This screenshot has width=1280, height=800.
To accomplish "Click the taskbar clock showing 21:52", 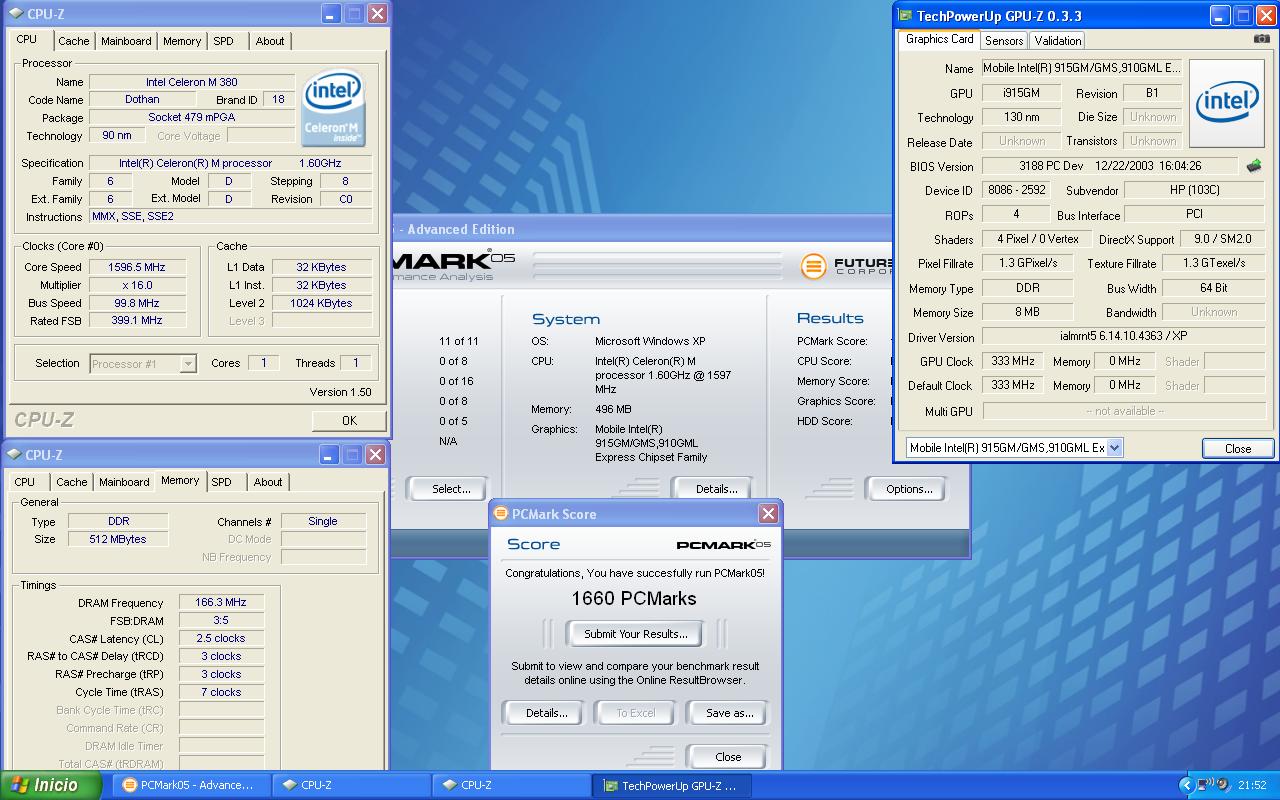I will (x=1252, y=786).
